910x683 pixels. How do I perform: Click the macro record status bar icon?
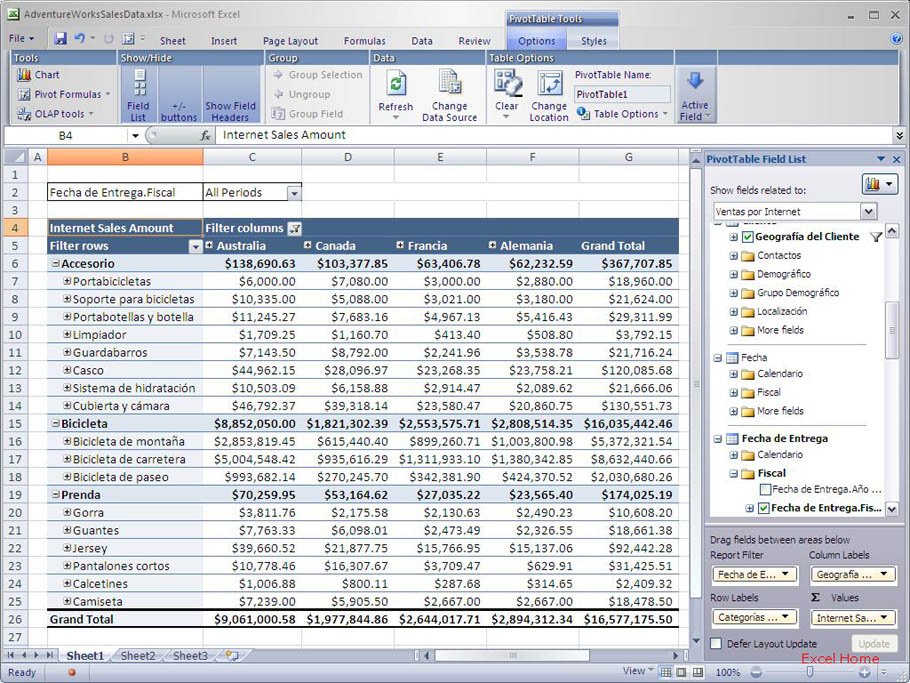[x=72, y=673]
